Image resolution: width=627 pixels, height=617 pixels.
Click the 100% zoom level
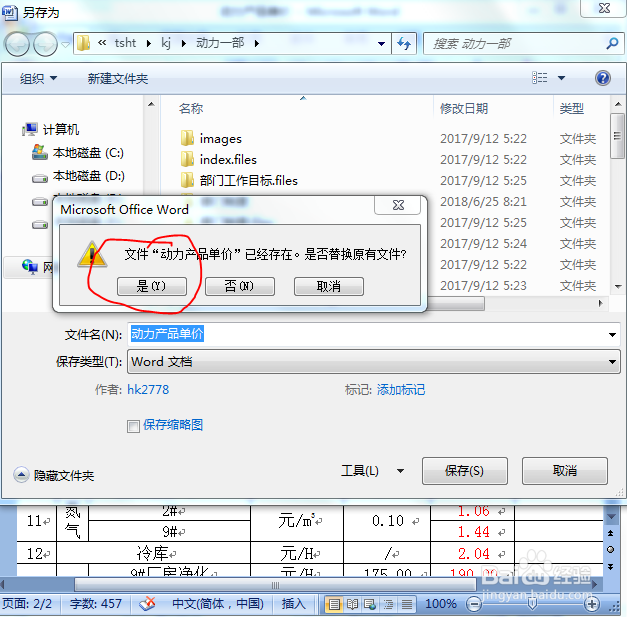[x=441, y=603]
